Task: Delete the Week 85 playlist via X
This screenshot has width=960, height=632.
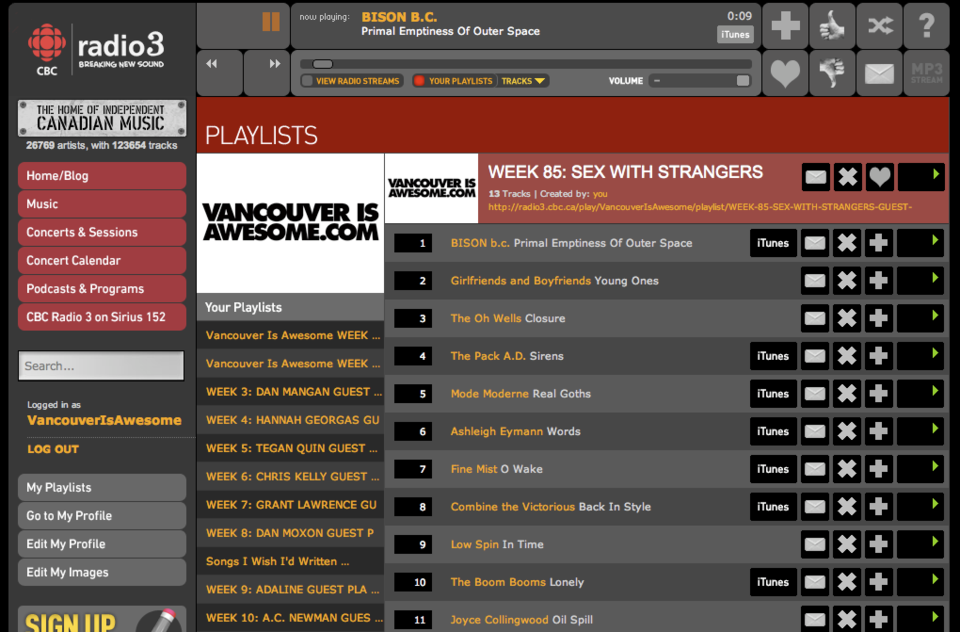Action: click(847, 178)
